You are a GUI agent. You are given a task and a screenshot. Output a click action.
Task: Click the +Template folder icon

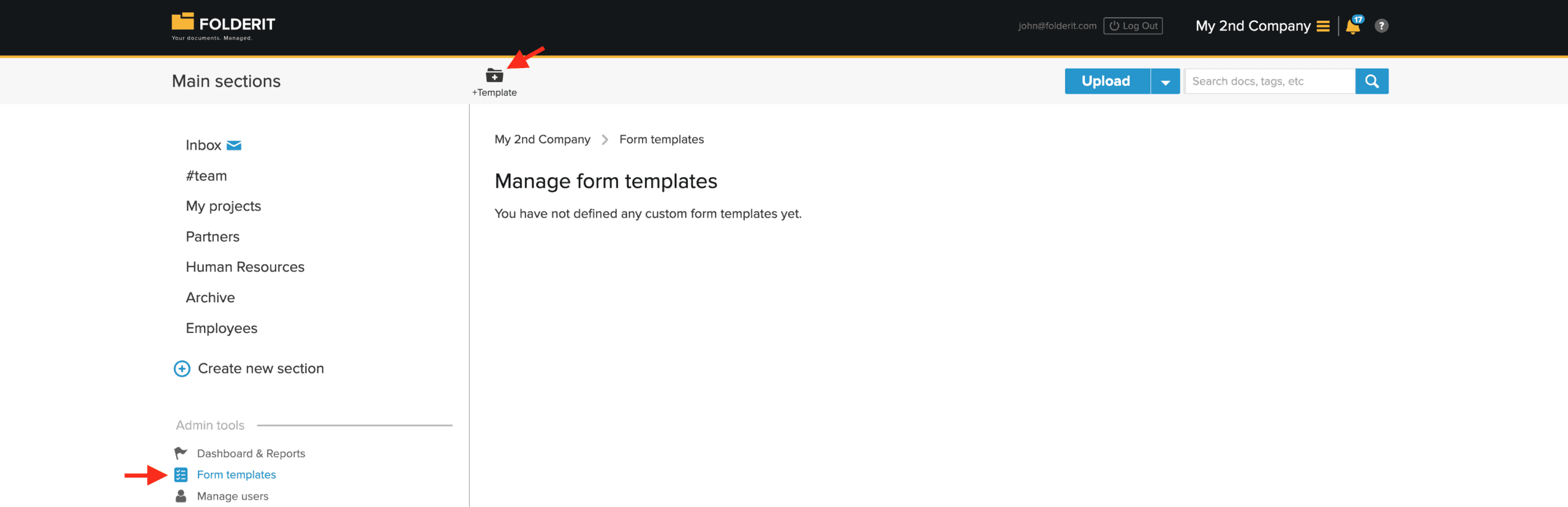coord(494,76)
